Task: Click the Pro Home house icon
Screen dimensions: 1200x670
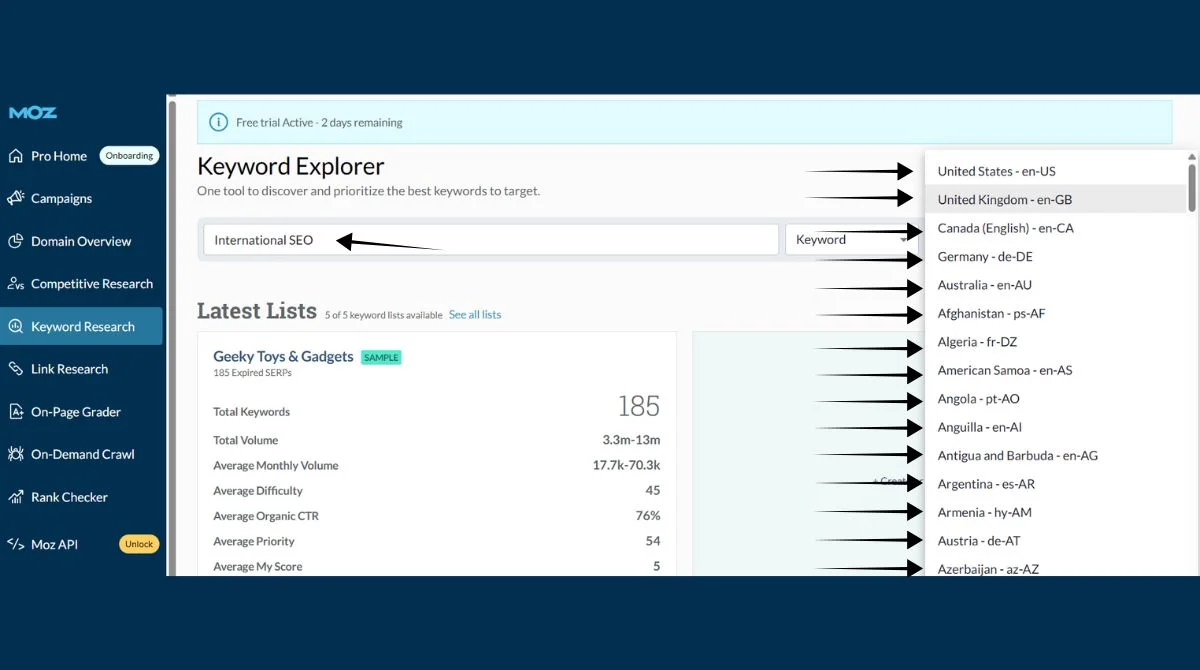Action: click(x=15, y=156)
